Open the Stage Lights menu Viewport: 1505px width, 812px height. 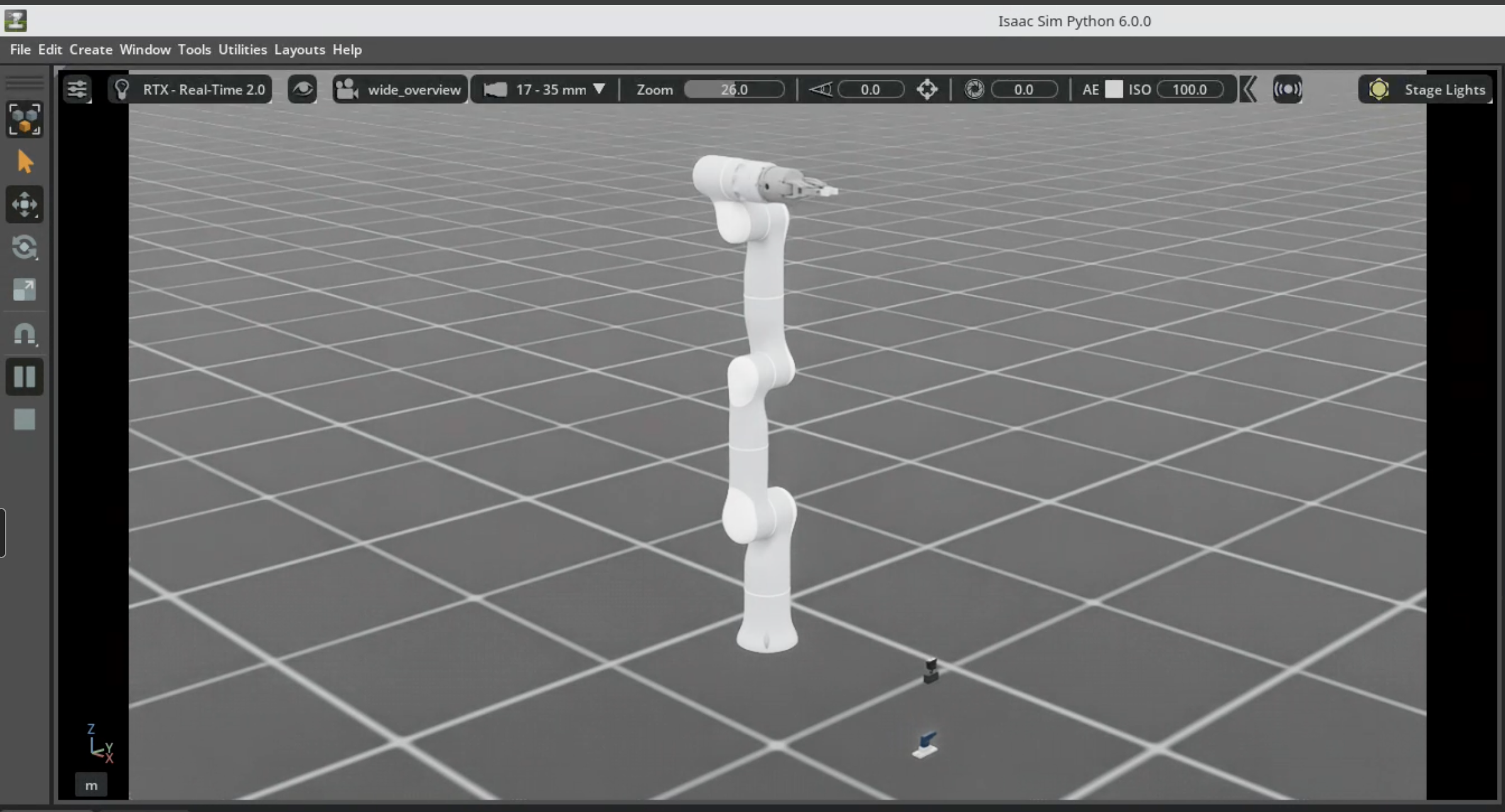1425,89
